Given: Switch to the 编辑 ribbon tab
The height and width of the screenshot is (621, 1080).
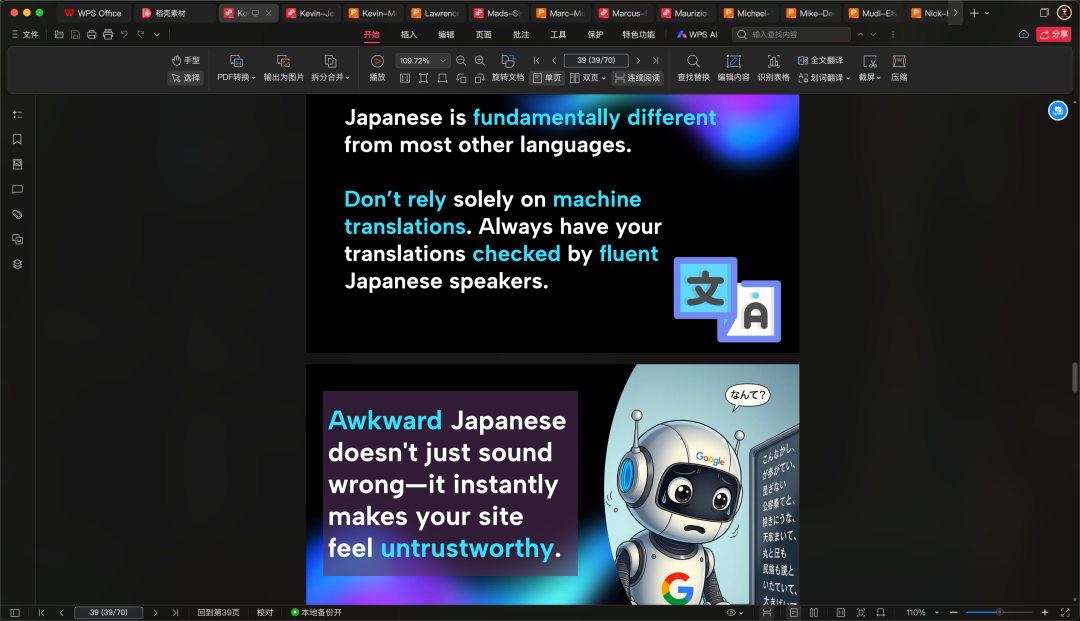Looking at the screenshot, I should (x=446, y=34).
